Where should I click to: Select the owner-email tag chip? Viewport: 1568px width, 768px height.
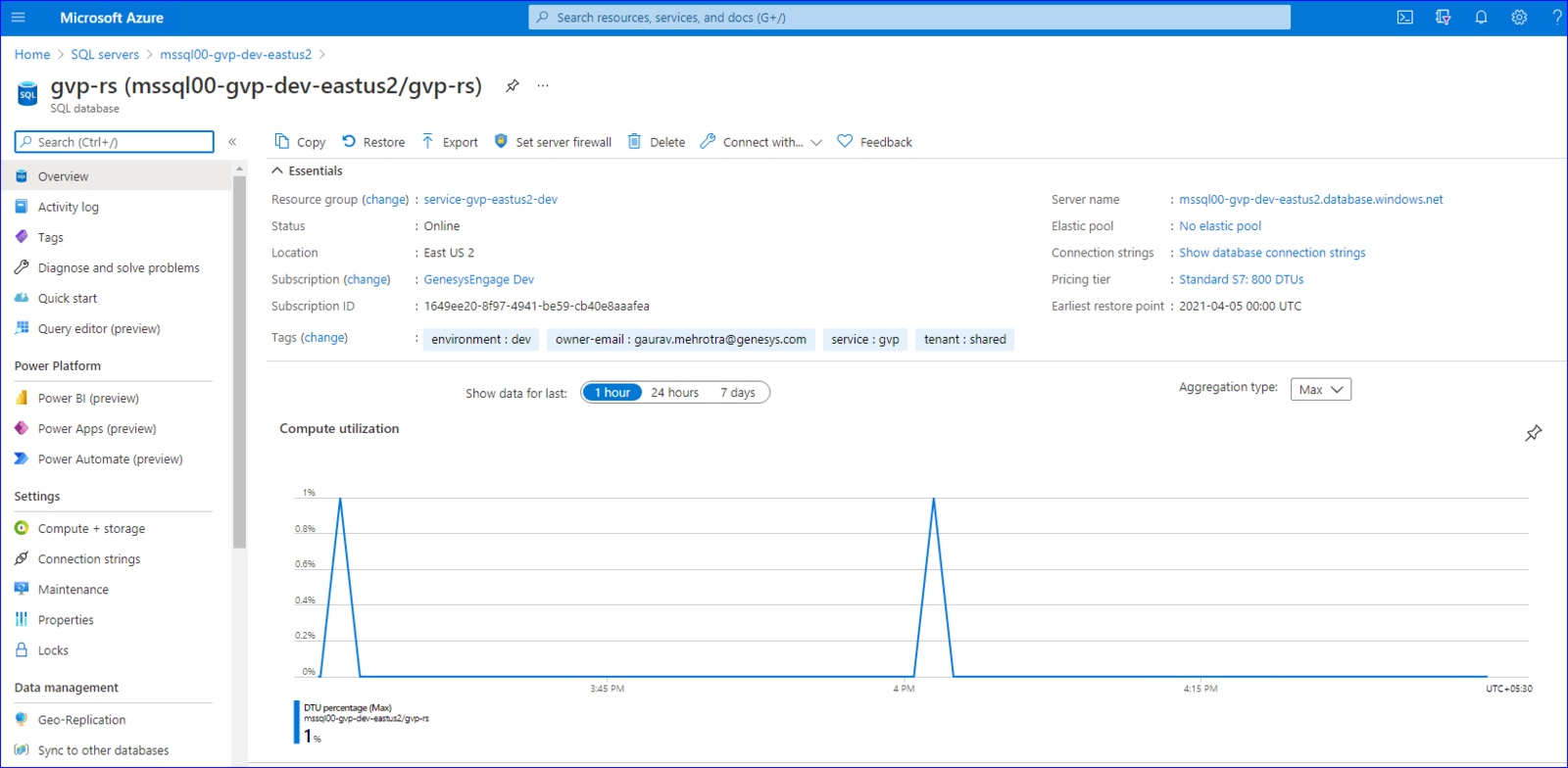coord(681,340)
